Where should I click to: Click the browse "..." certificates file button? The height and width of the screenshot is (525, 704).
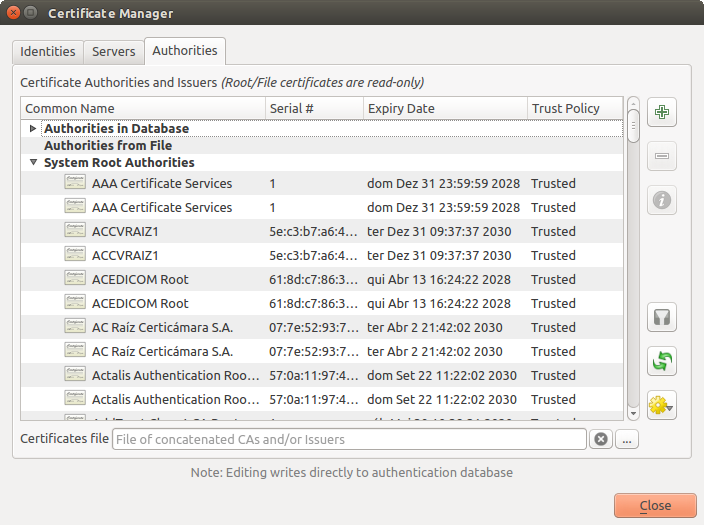(627, 439)
